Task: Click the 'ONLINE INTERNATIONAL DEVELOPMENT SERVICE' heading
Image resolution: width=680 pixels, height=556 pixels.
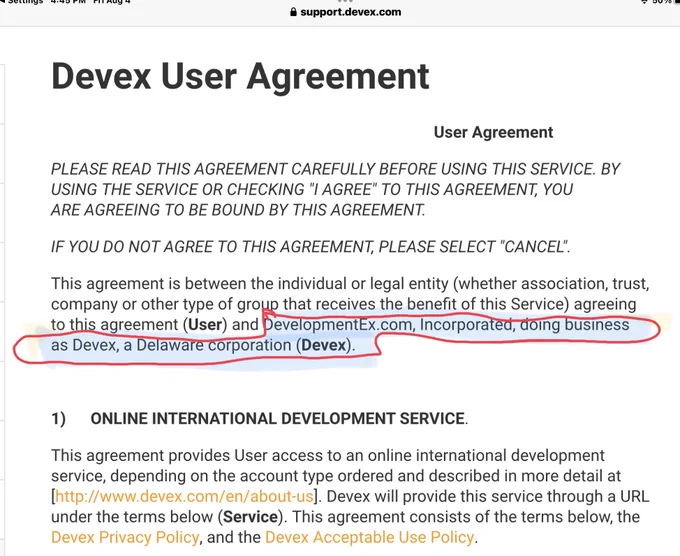Action: point(278,419)
